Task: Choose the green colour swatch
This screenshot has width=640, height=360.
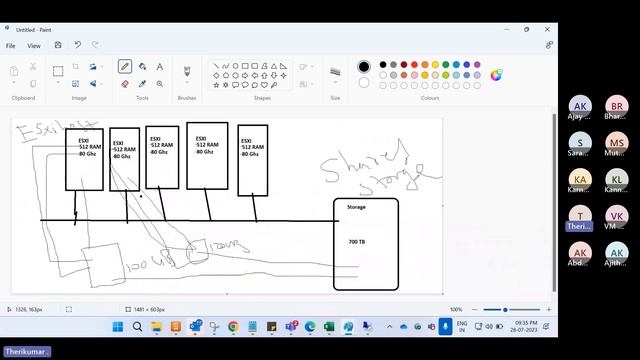Action: (446, 64)
